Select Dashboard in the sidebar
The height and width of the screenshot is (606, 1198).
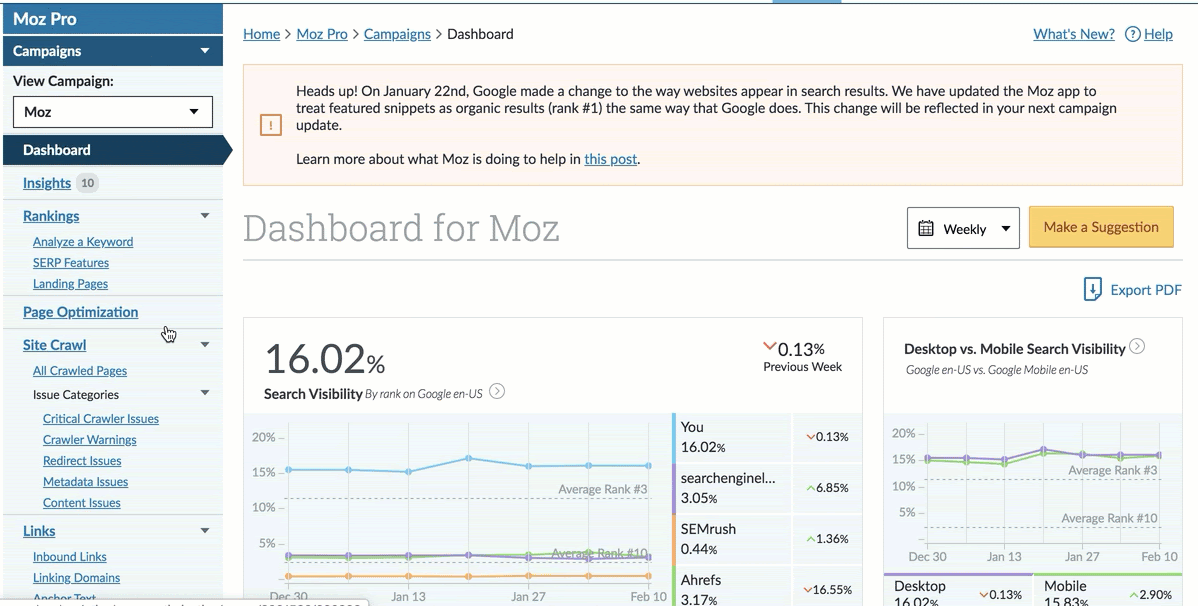point(57,150)
